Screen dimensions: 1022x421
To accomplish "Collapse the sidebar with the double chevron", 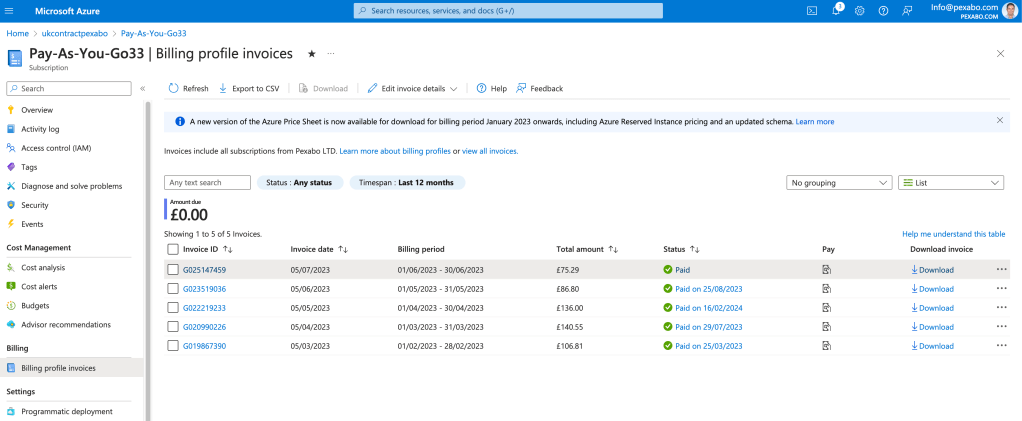I will coord(142,89).
